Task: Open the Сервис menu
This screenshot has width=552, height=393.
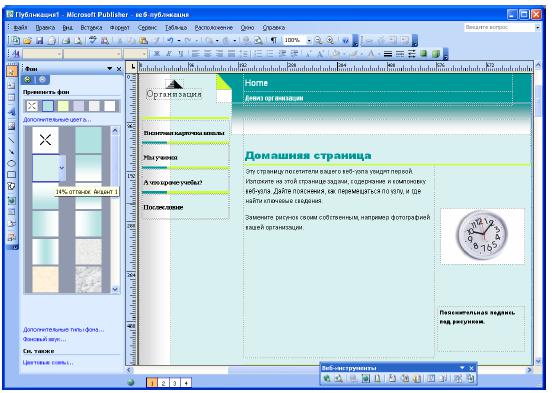Action: click(x=147, y=27)
